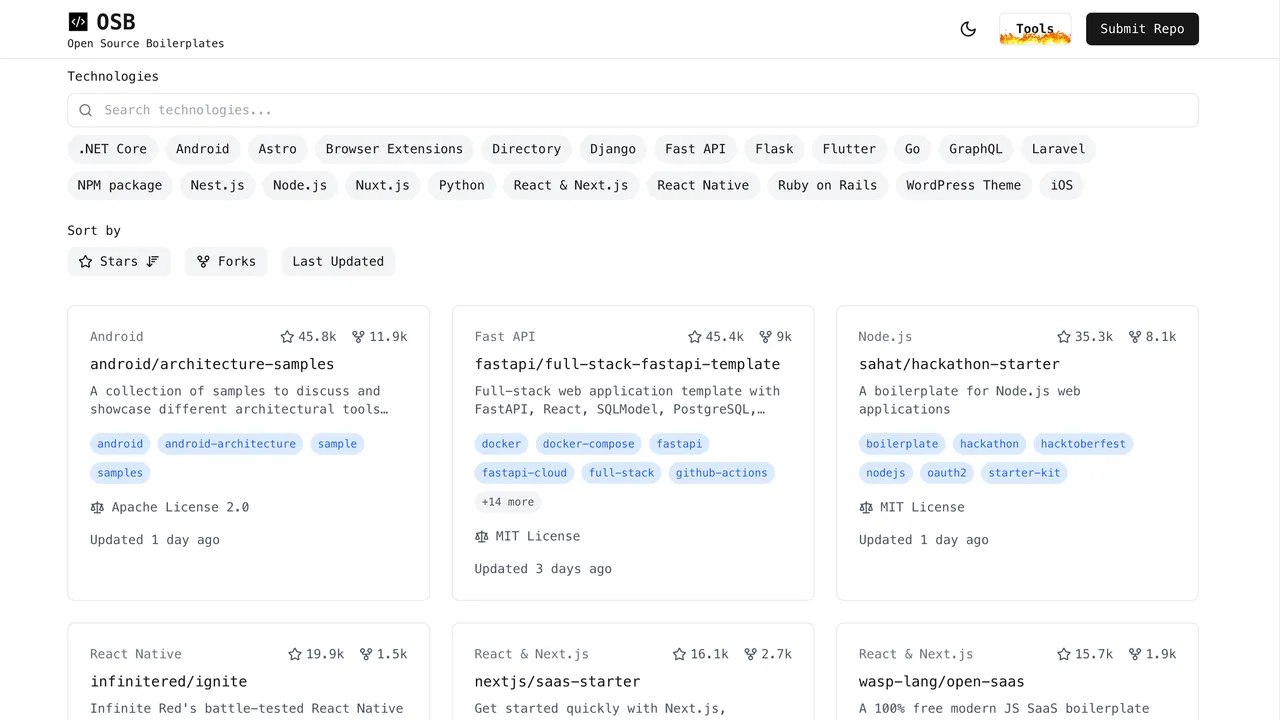Open fastapi/full-stack-fastapi-template repository
This screenshot has height=720, width=1280.
coord(627,364)
